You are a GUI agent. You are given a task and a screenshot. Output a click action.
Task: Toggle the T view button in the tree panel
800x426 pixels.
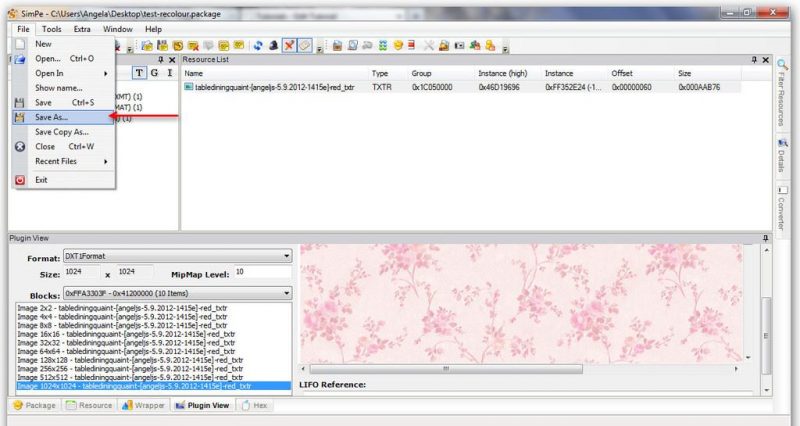pos(139,73)
